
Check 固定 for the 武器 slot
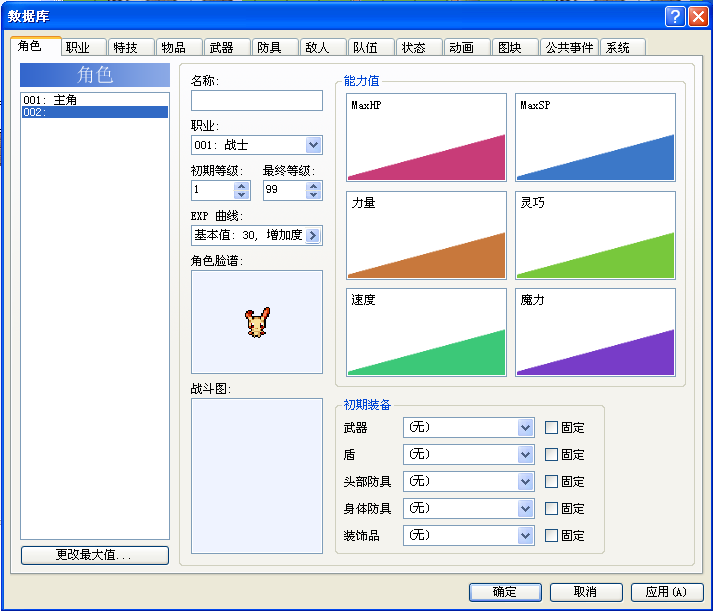(551, 427)
